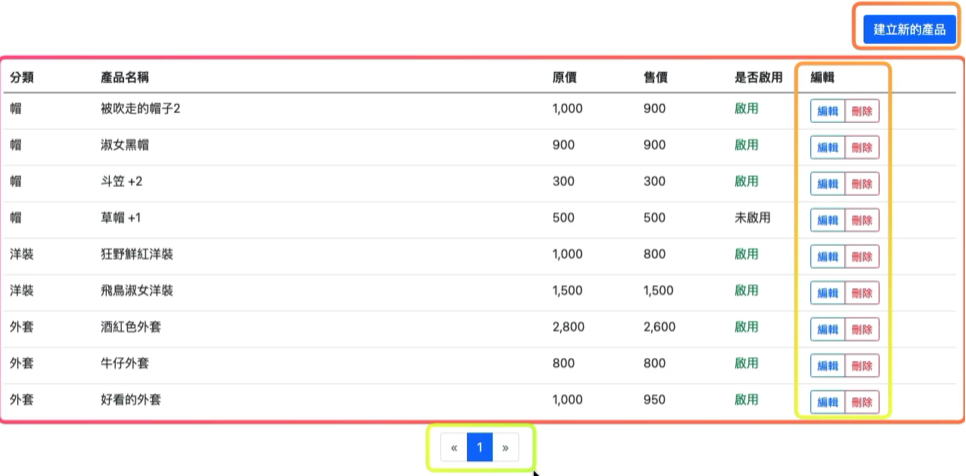Click the 是否啟用 column header
The width and height of the screenshot is (966, 476).
758,78
